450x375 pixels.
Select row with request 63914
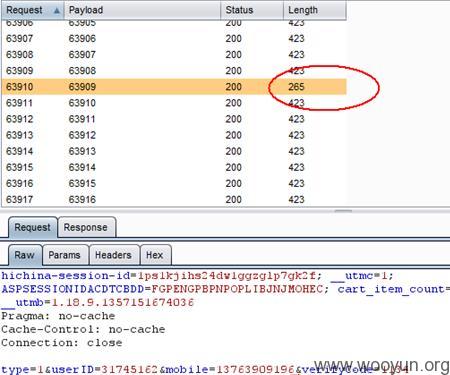click(174, 151)
